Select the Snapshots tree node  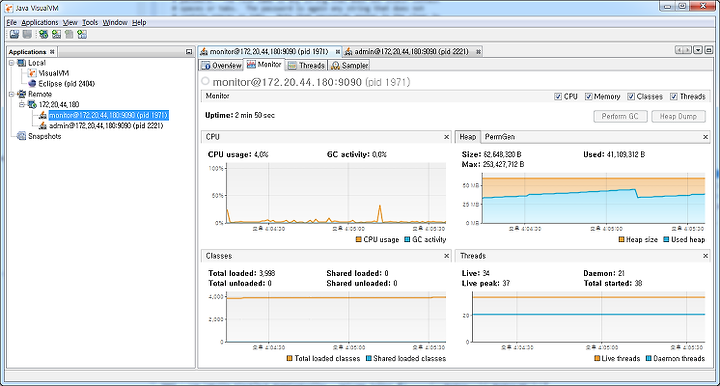(45, 136)
